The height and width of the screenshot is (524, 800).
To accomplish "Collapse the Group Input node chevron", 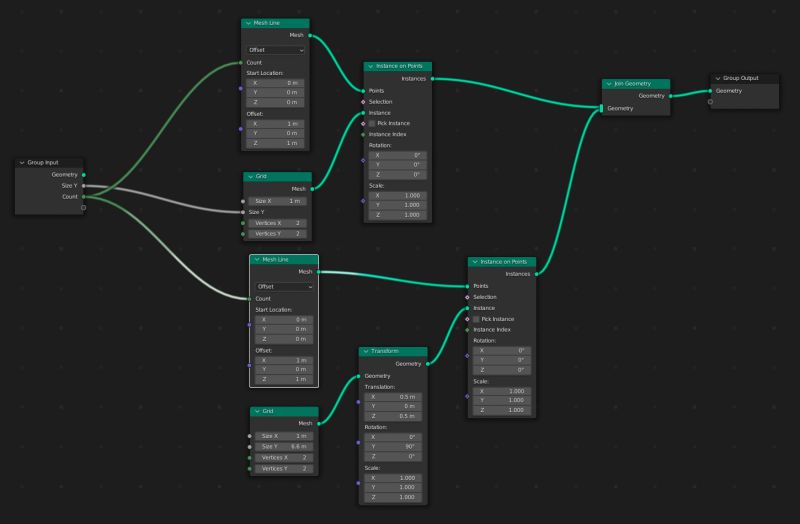I will click(22, 163).
